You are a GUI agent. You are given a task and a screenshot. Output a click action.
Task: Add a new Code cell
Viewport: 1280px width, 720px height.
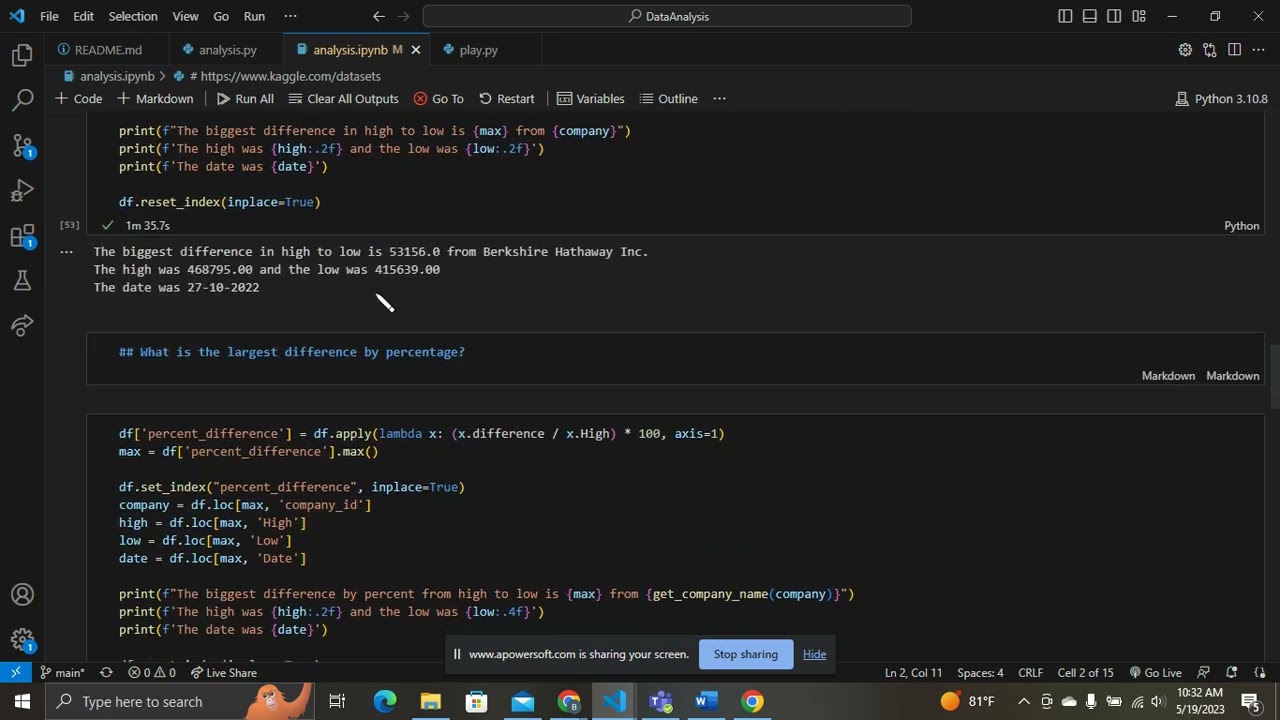tap(78, 98)
